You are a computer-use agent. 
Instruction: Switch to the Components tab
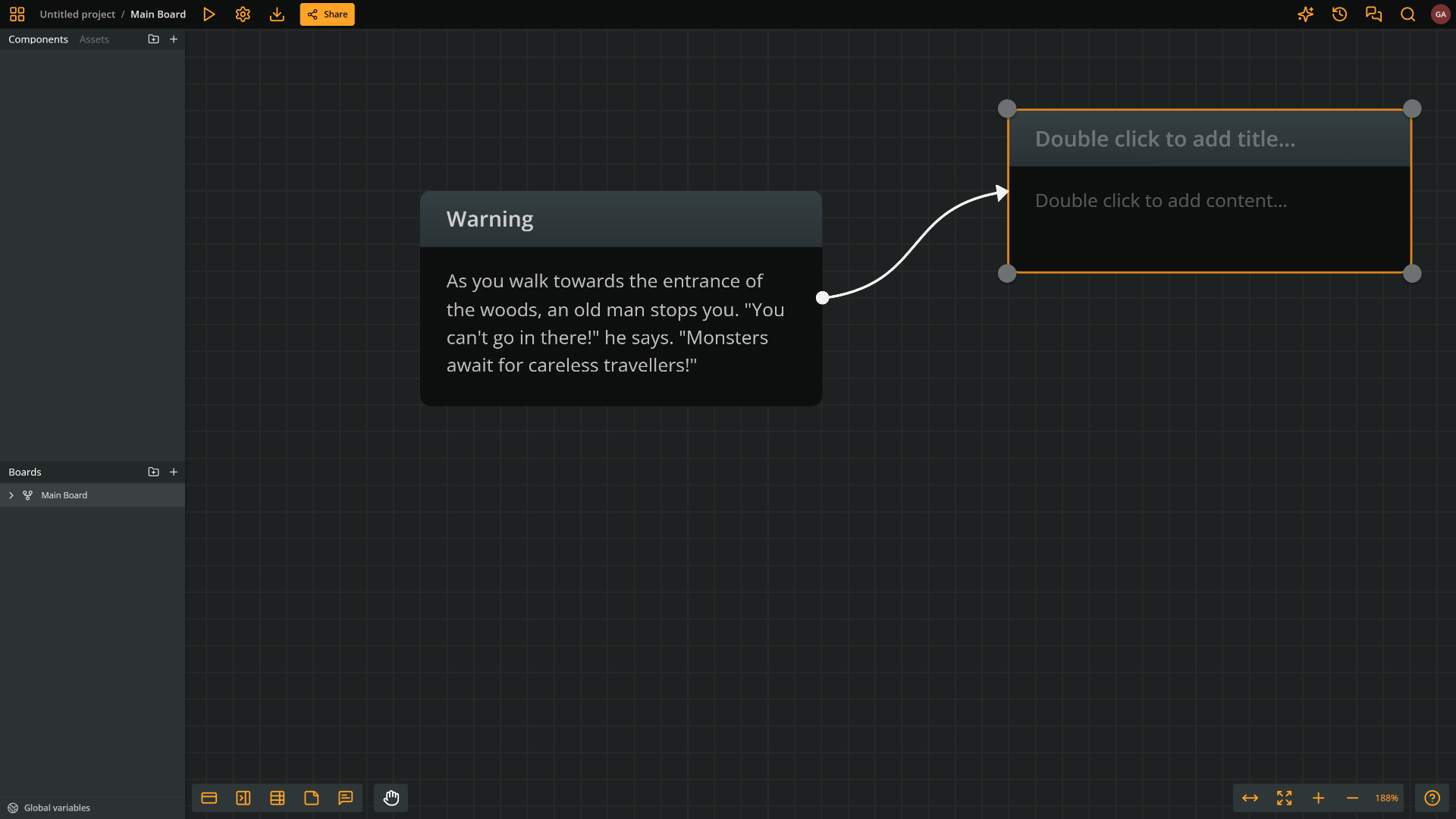38,39
